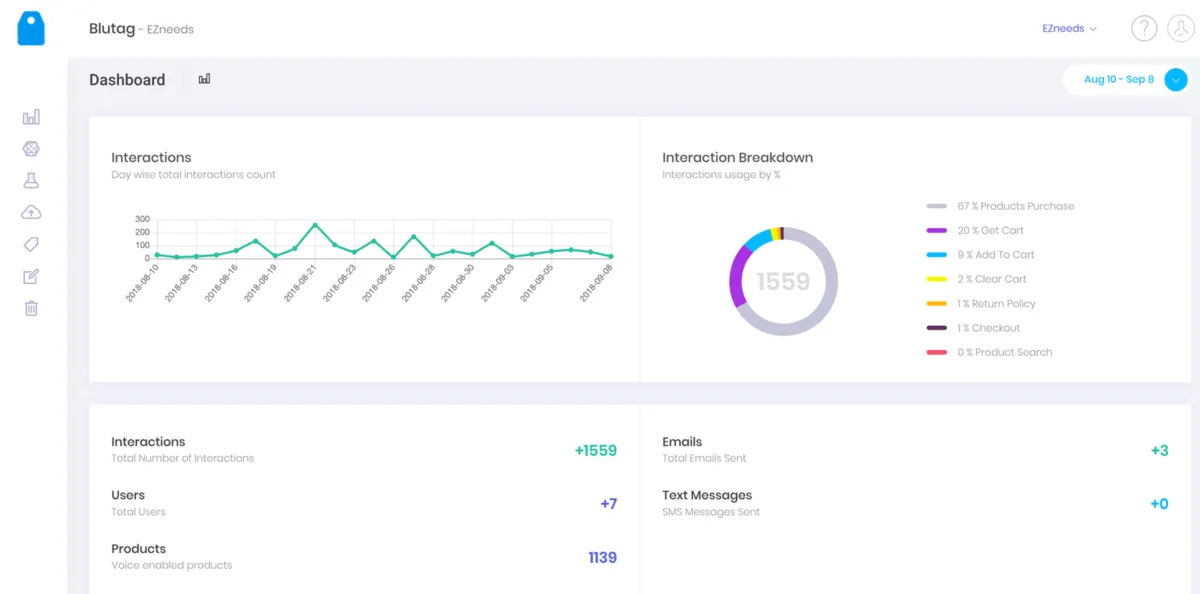Open the price tag sidebar icon

click(x=31, y=245)
